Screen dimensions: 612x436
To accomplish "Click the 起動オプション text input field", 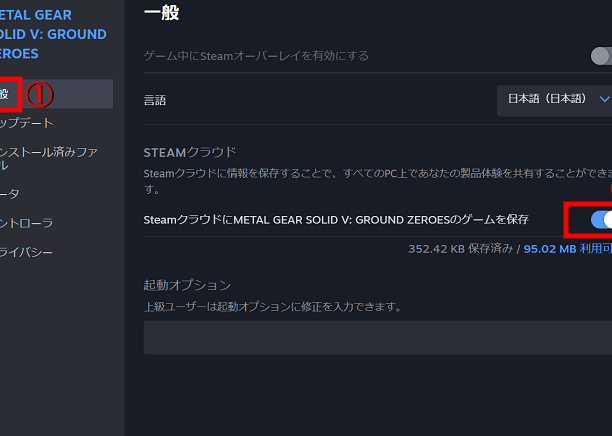I will [x=377, y=338].
